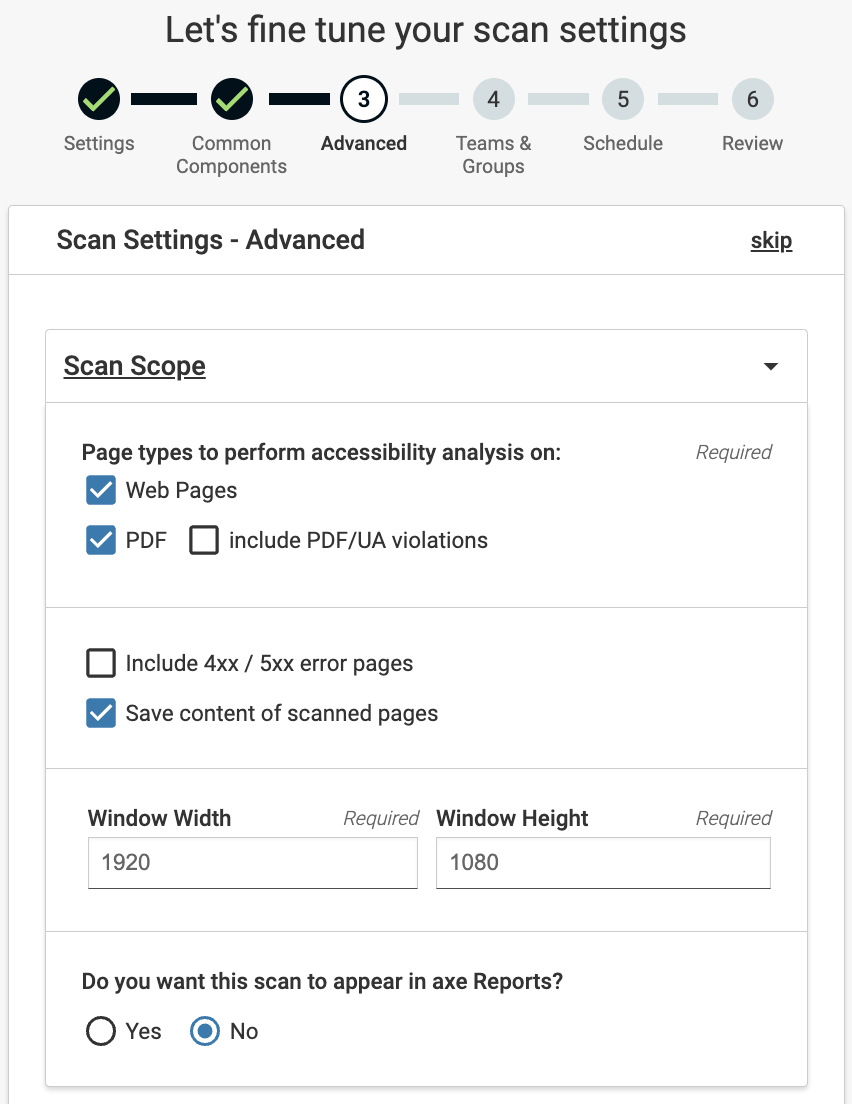The width and height of the screenshot is (852, 1104).
Task: Disable Save content of scanned pages
Action: point(101,714)
